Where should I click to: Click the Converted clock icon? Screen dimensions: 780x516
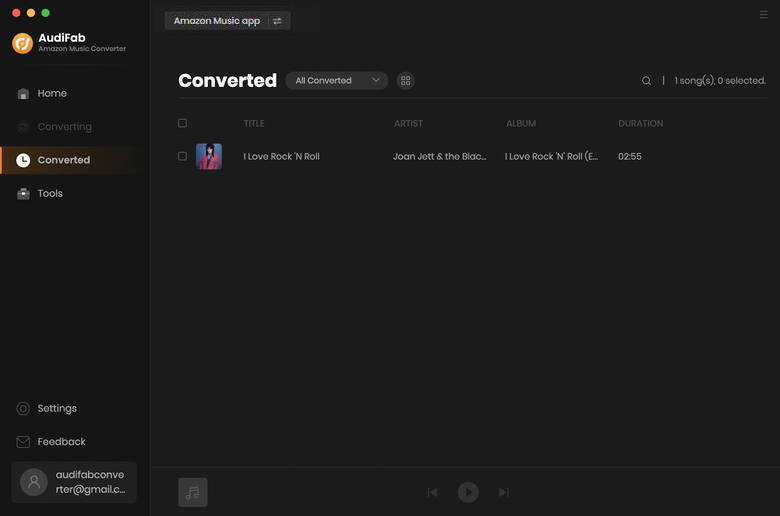23,160
